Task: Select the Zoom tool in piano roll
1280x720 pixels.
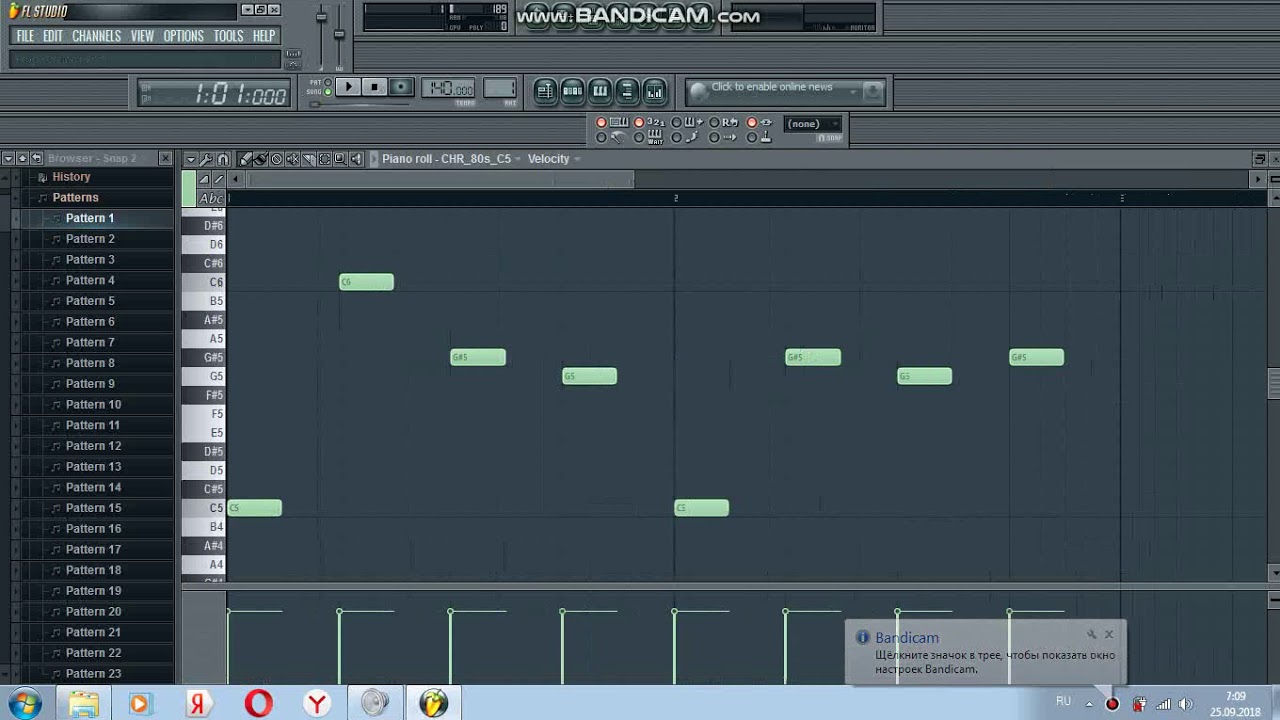Action: point(340,159)
